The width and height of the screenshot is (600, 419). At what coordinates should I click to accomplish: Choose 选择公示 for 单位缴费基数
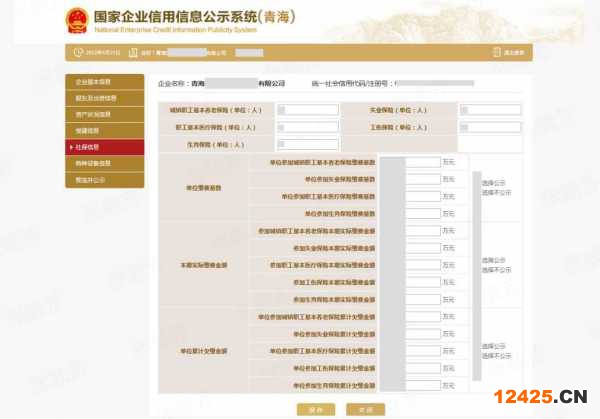493,183
